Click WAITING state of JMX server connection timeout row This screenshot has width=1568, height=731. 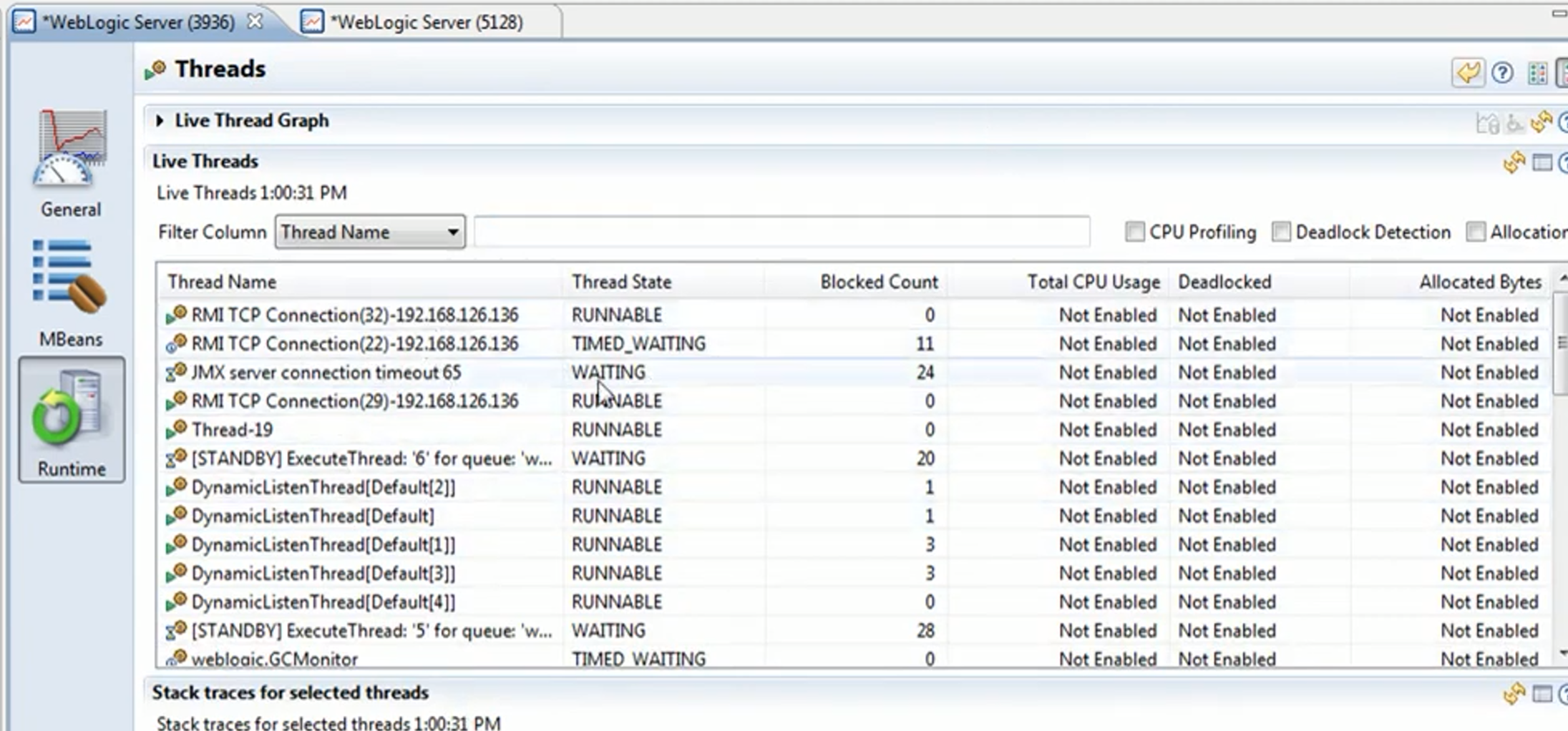click(608, 372)
